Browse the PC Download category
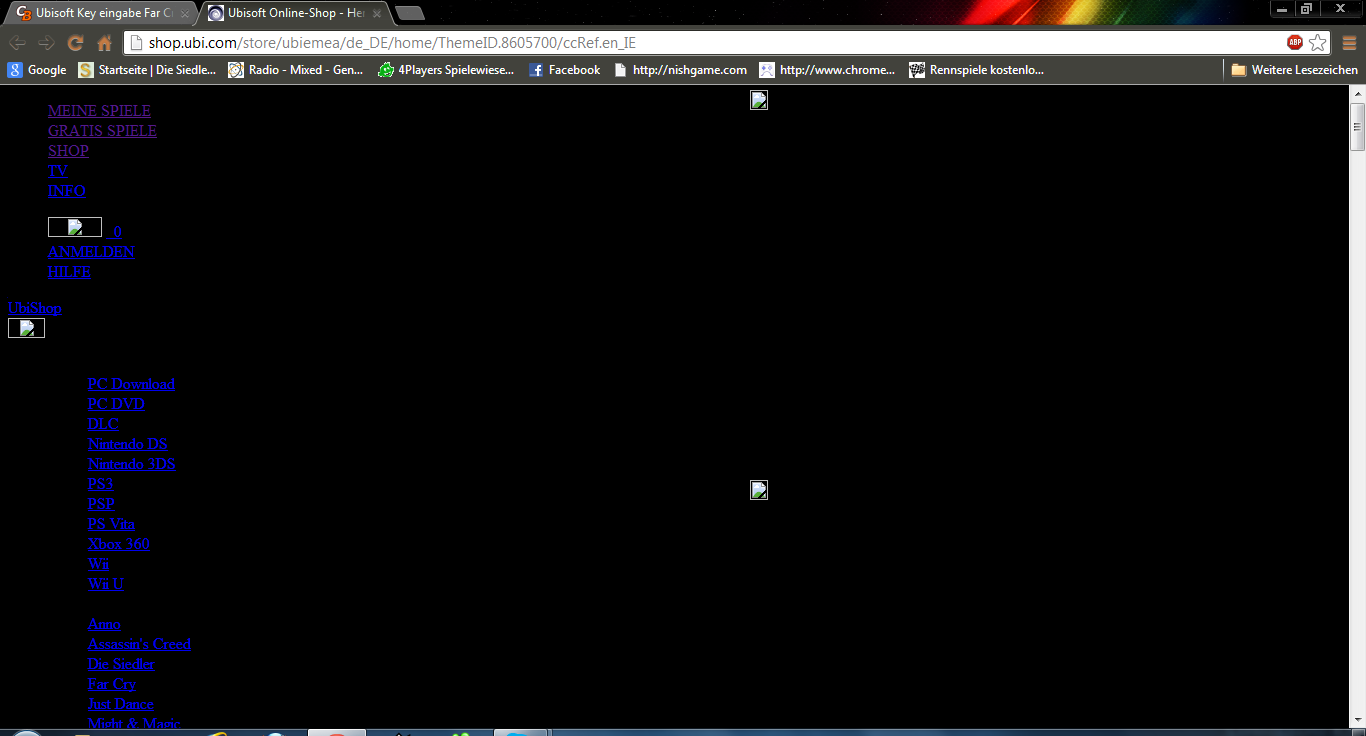This screenshot has height=736, width=1366. [x=131, y=384]
